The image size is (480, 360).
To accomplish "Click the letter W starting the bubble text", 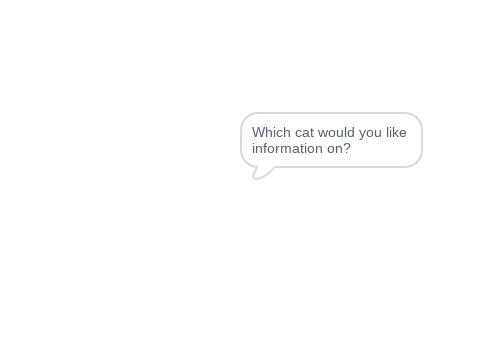I will (x=258, y=132).
